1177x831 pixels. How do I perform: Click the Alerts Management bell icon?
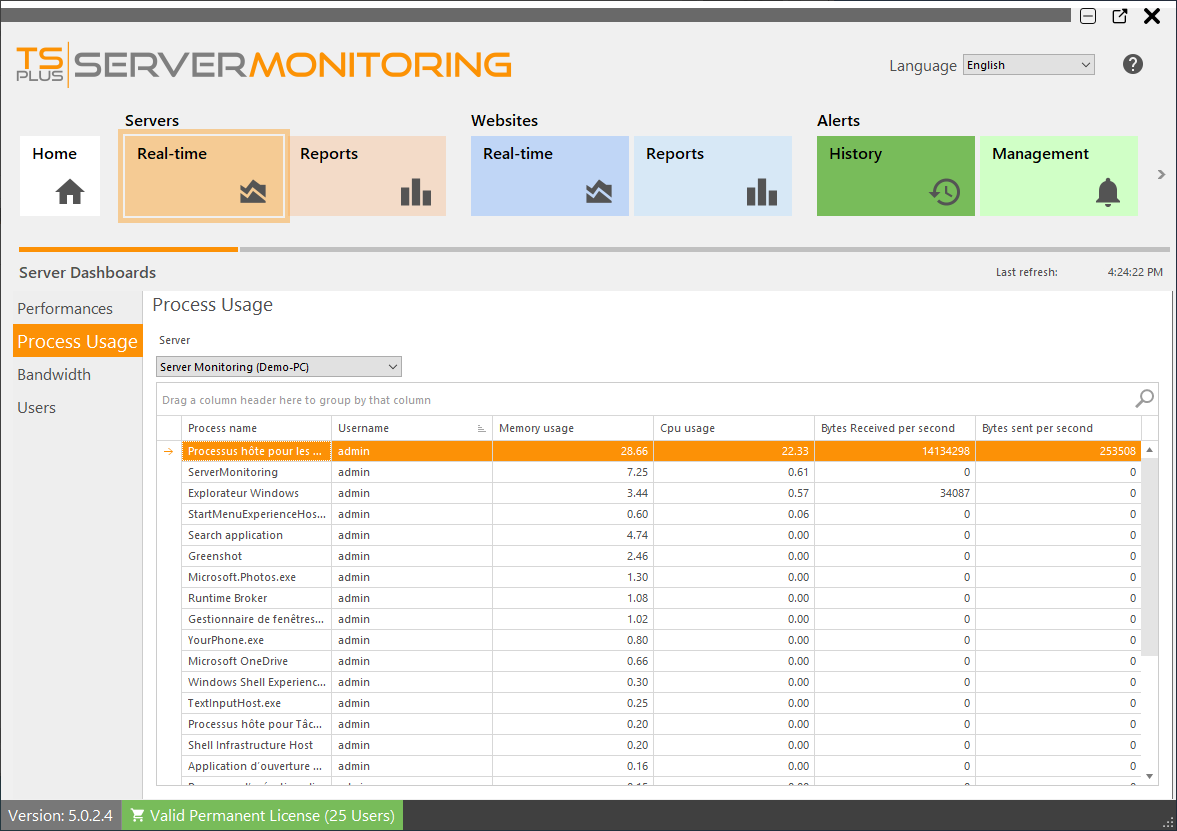(1107, 193)
